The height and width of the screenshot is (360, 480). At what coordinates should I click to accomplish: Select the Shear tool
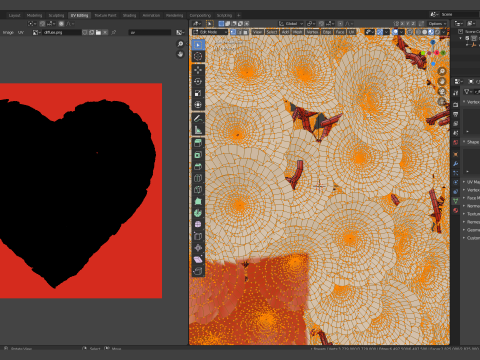click(x=198, y=259)
